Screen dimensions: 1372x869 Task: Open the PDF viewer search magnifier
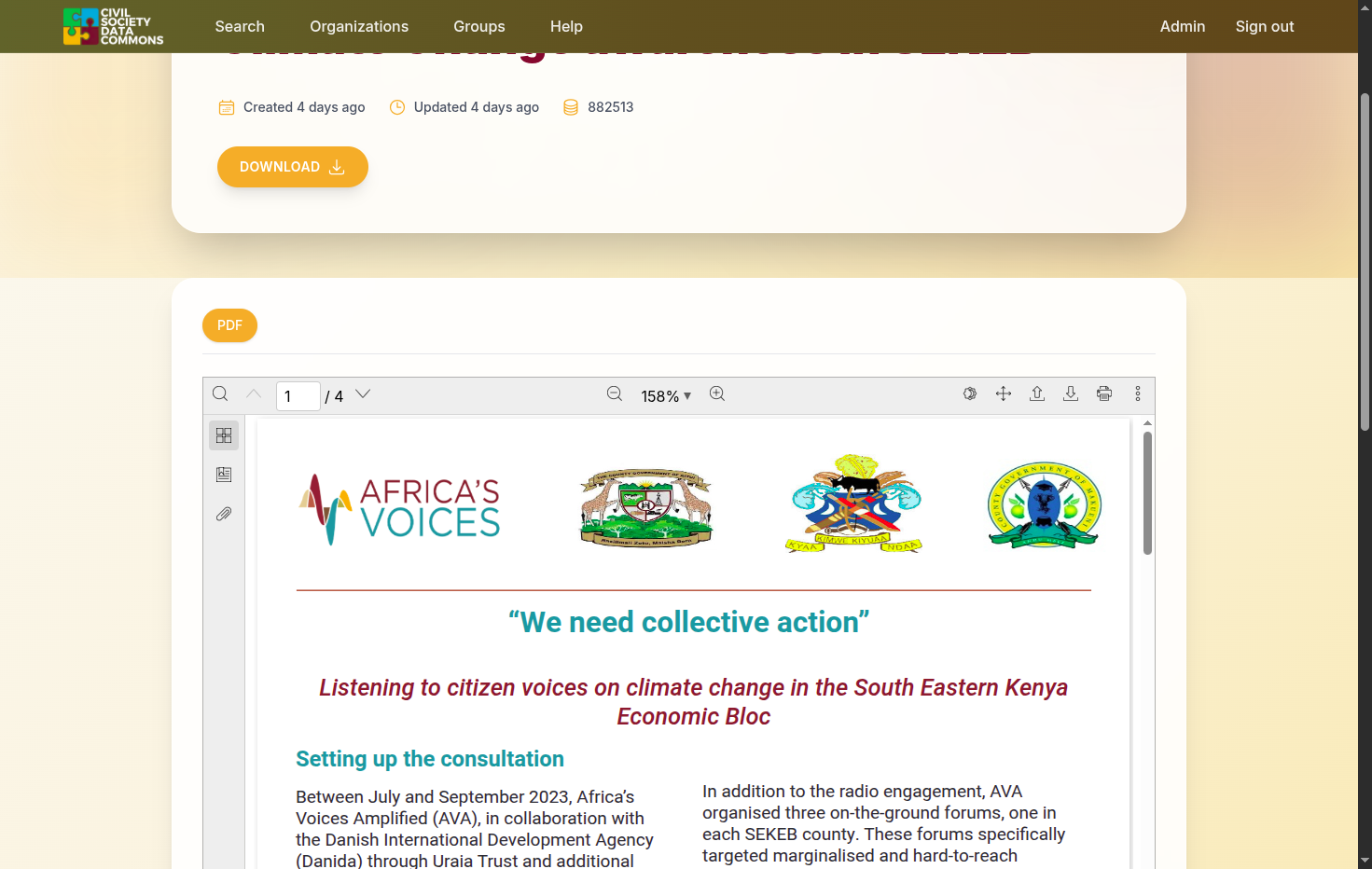point(220,394)
